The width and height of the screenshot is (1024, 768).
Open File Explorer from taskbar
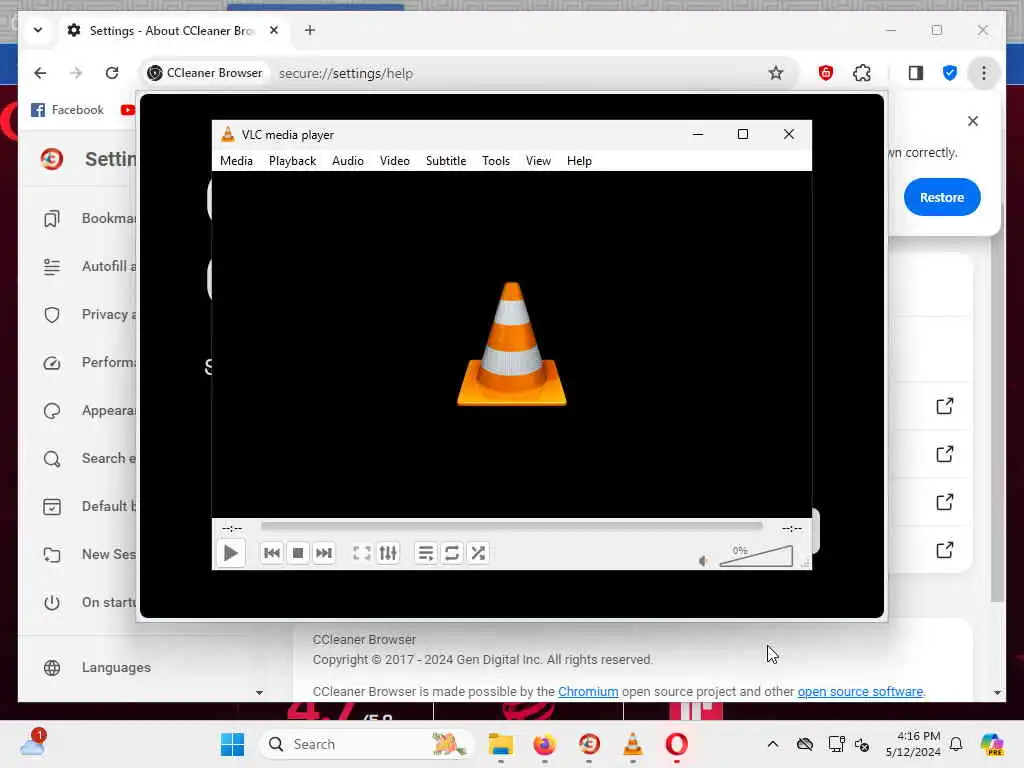tap(500, 744)
